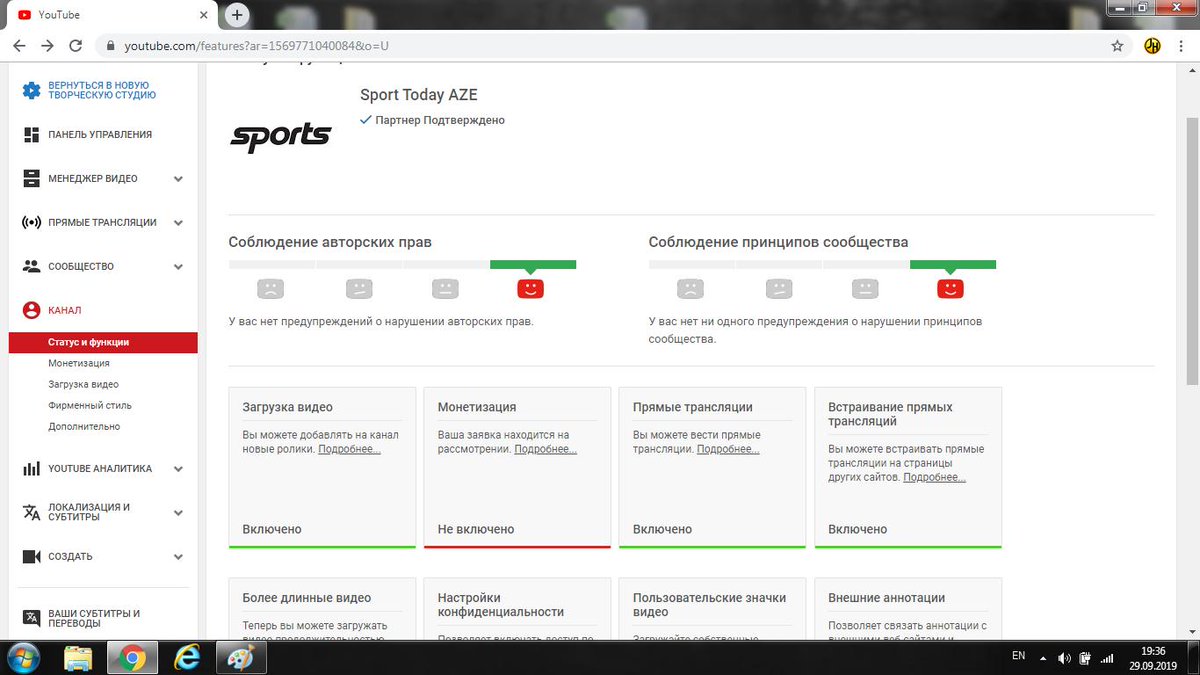
Task: Click the video manager icon beside Менеджер видео
Action: tap(31, 178)
